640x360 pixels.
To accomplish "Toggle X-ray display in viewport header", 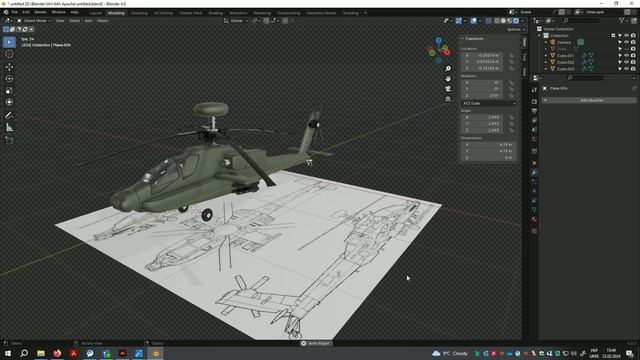I will pos(489,21).
